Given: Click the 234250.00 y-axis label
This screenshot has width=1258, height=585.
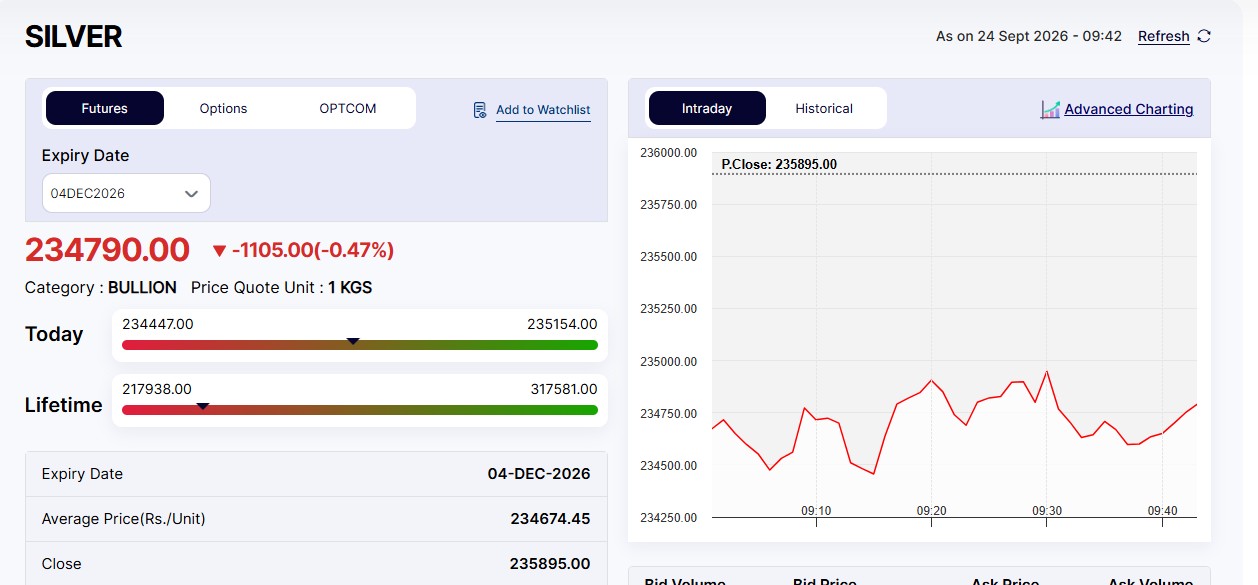Looking at the screenshot, I should click(x=668, y=518).
